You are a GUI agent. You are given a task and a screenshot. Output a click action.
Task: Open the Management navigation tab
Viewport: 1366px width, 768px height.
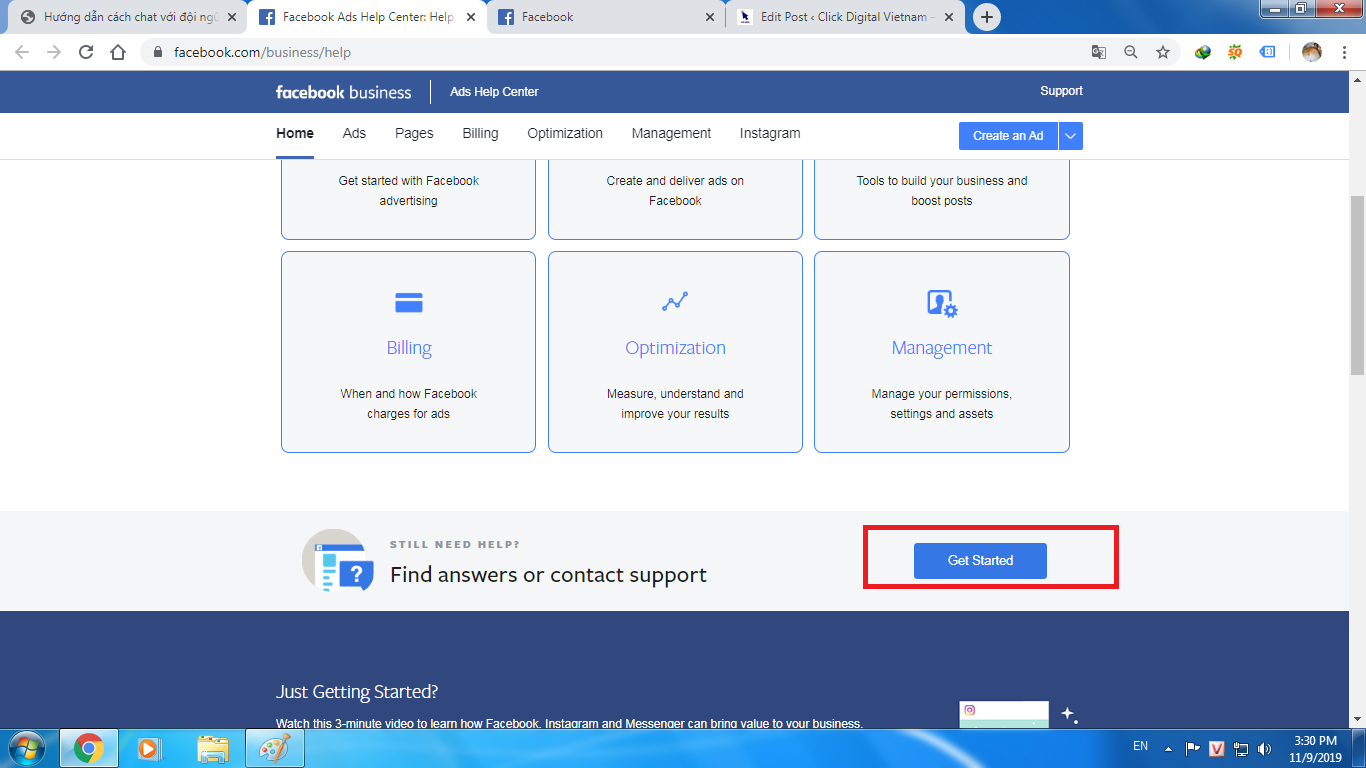(x=671, y=134)
